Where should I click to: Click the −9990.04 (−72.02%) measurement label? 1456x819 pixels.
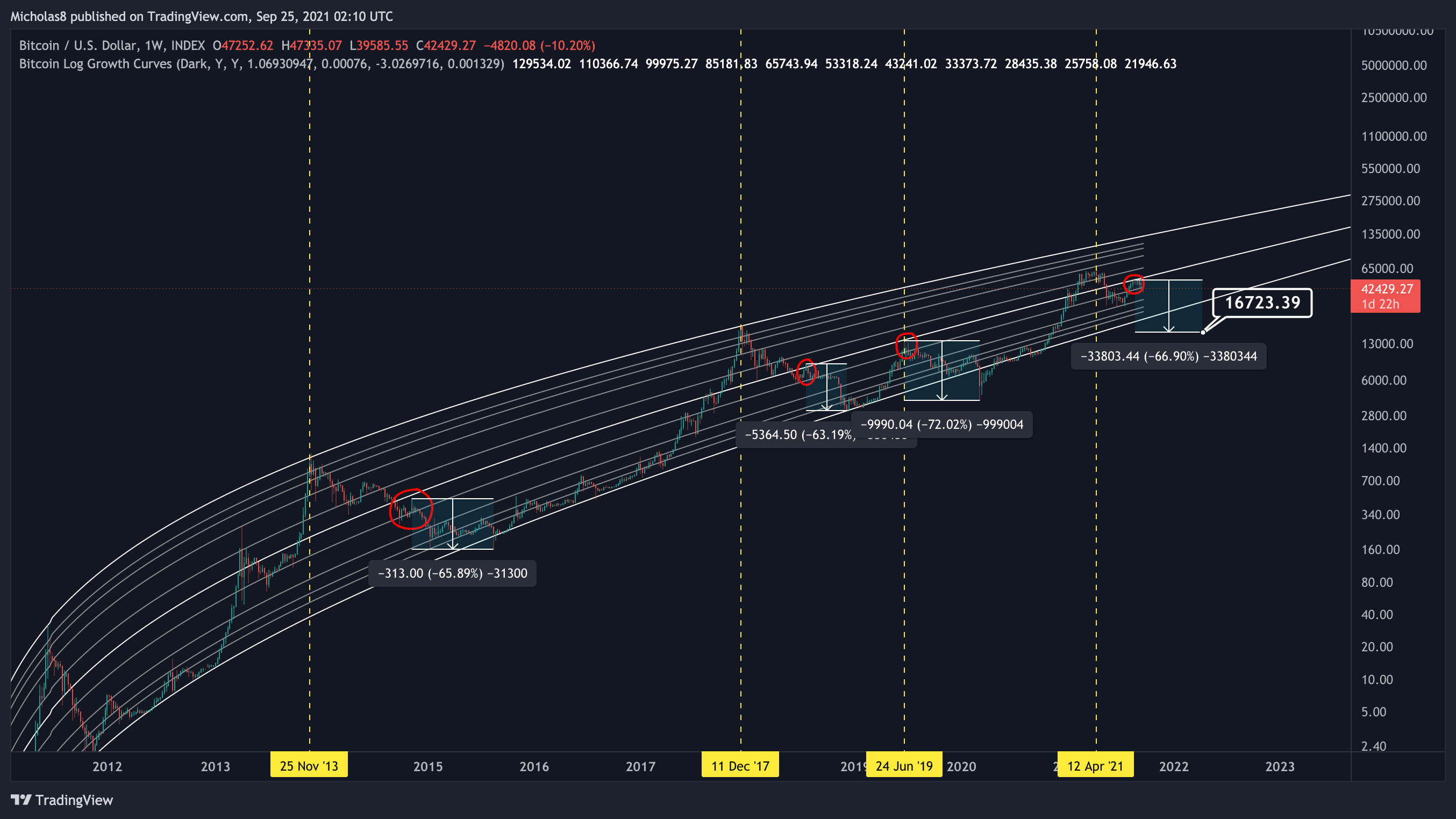(x=941, y=424)
